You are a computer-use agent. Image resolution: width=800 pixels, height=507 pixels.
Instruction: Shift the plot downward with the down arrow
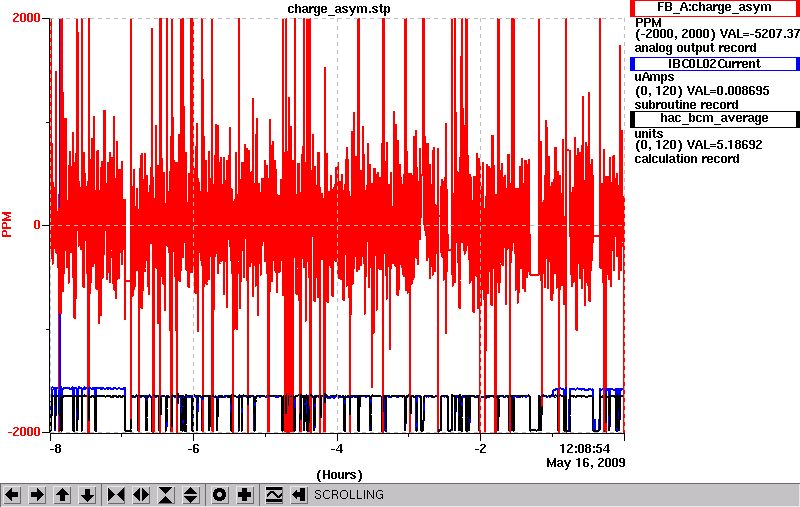87,495
